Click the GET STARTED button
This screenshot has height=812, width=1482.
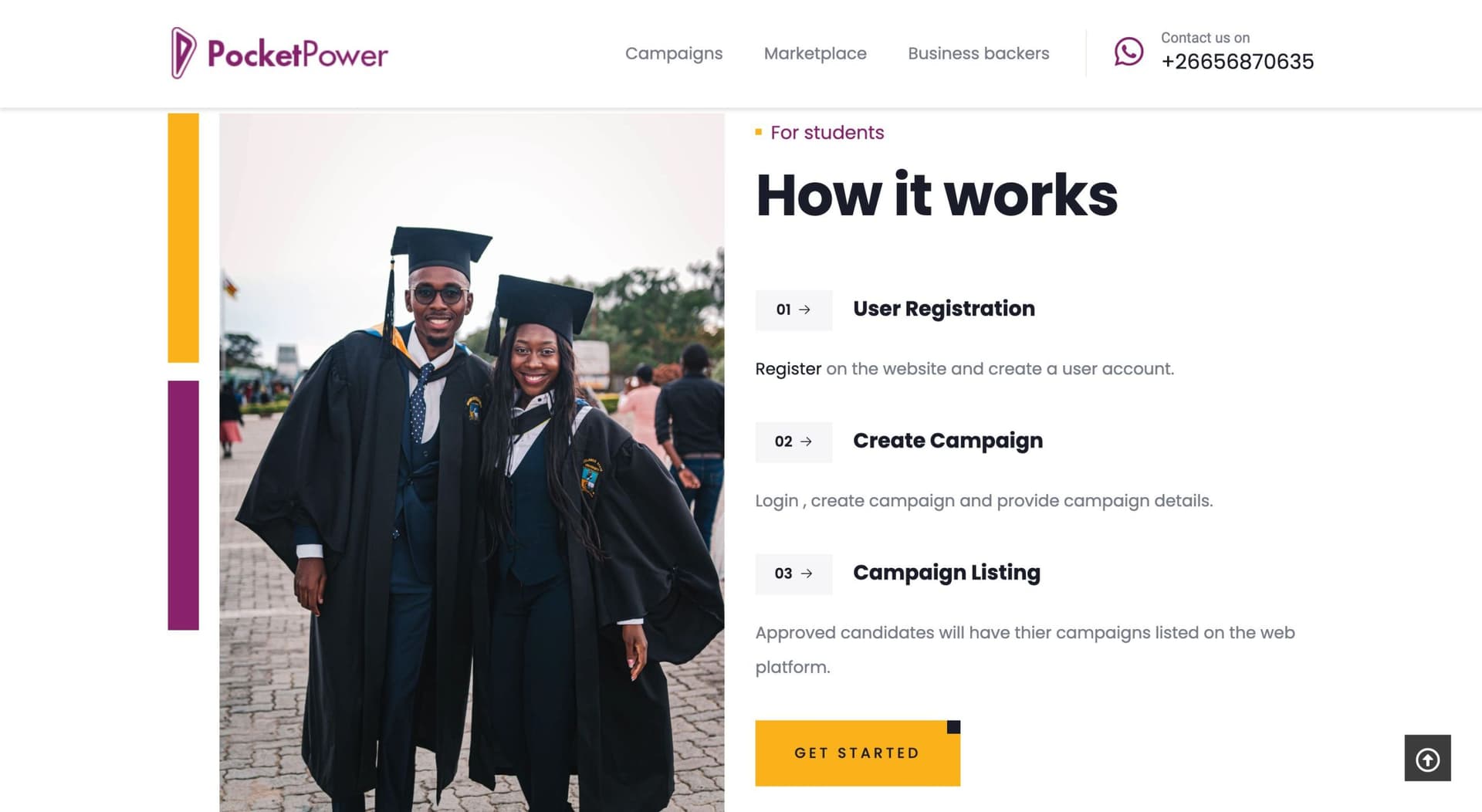[x=858, y=753]
